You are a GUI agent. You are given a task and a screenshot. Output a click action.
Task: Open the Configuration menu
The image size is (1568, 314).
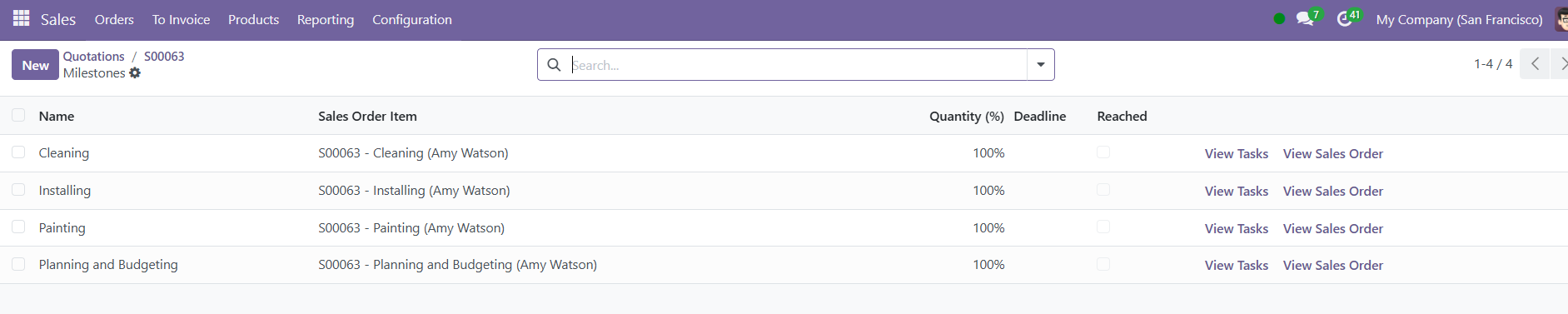412,19
